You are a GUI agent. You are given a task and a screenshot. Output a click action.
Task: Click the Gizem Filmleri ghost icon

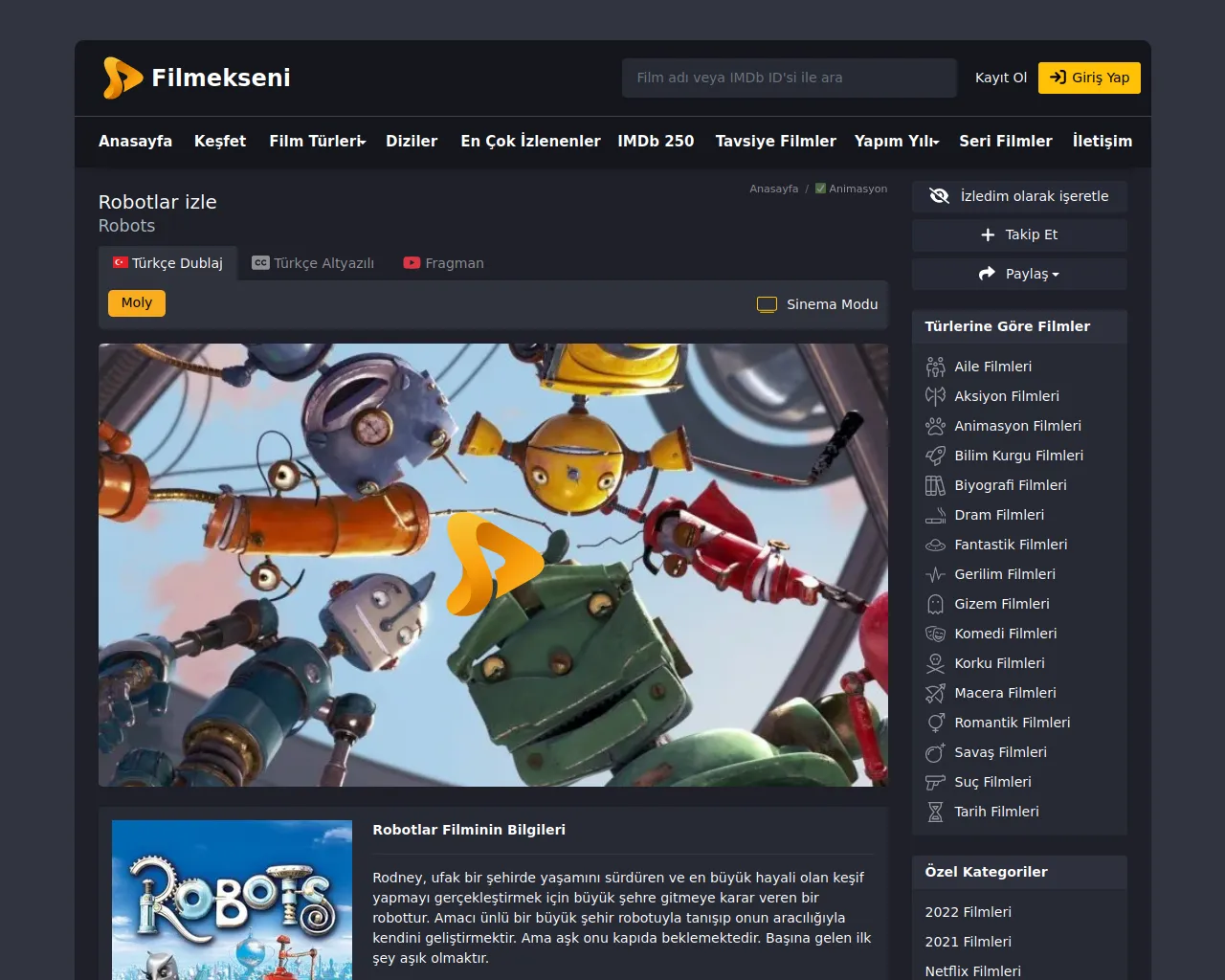coord(935,604)
